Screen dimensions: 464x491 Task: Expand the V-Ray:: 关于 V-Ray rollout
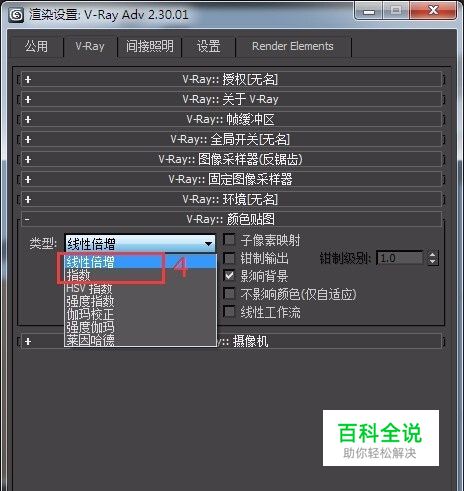pos(232,99)
